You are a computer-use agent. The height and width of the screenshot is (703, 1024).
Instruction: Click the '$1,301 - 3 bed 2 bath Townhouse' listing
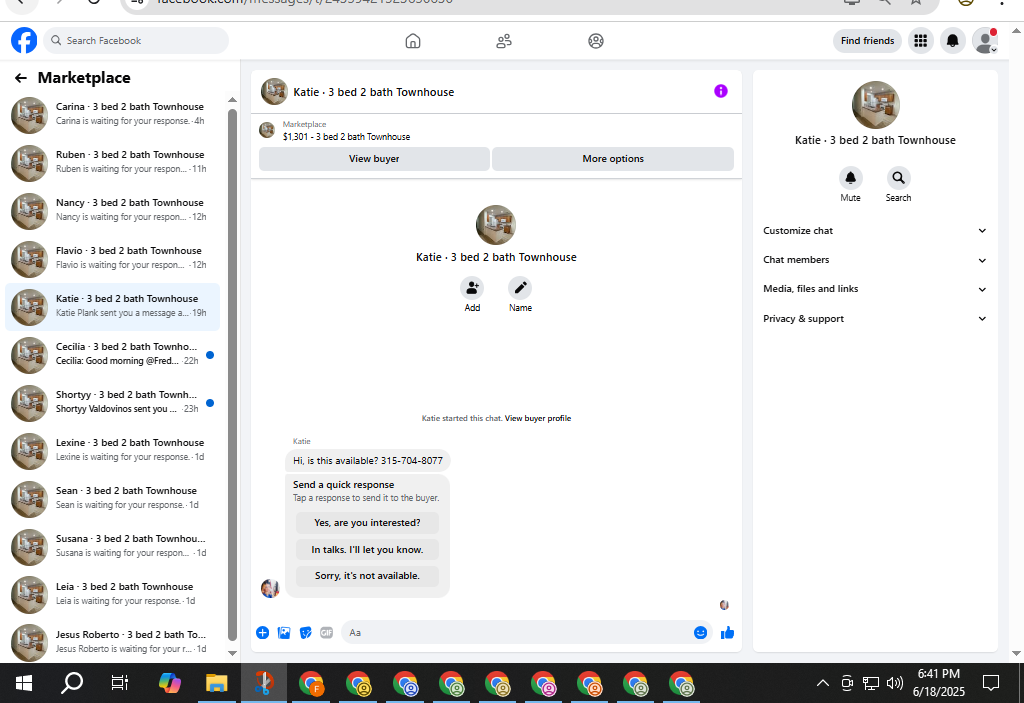point(346,137)
